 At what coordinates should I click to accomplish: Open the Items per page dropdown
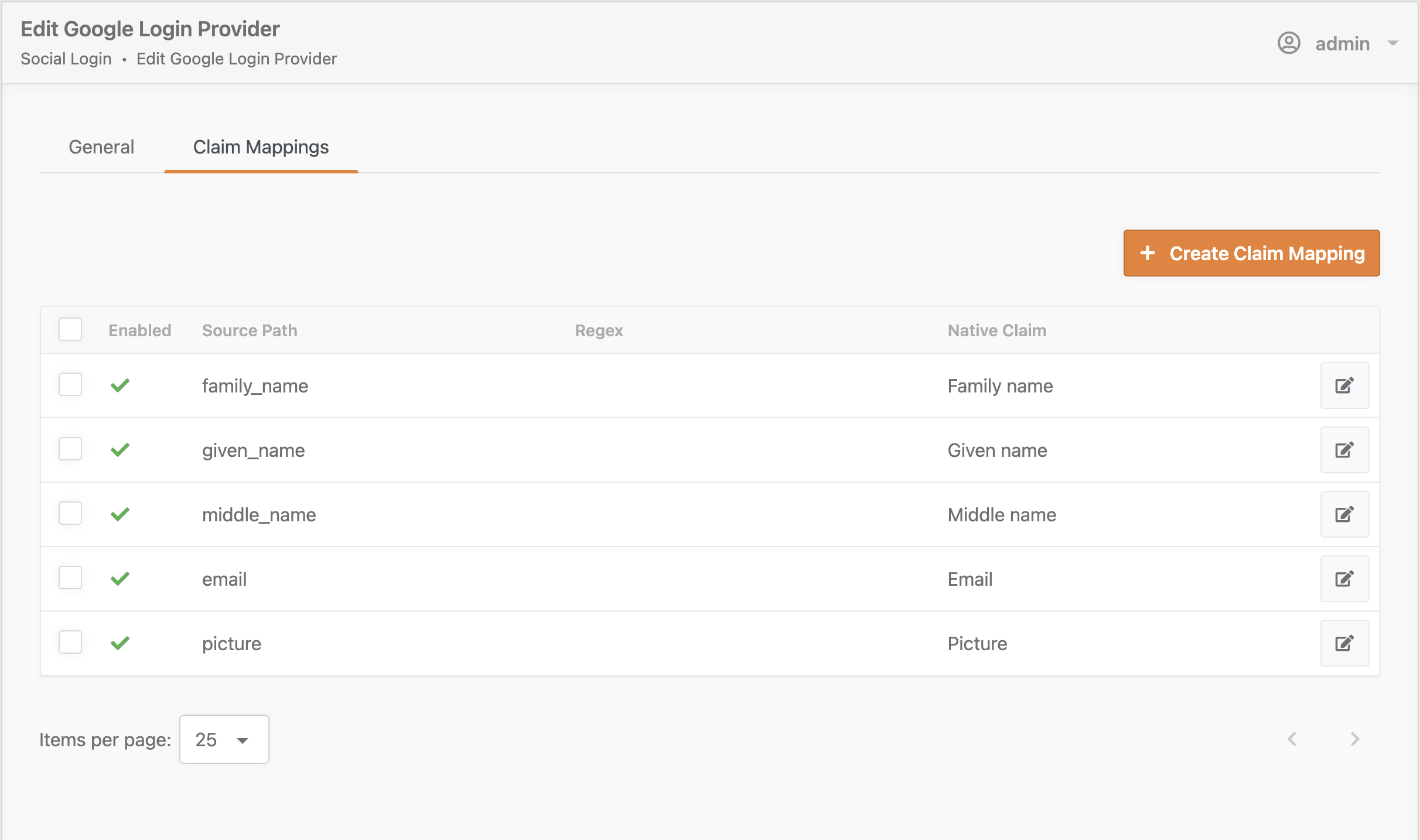(224, 739)
